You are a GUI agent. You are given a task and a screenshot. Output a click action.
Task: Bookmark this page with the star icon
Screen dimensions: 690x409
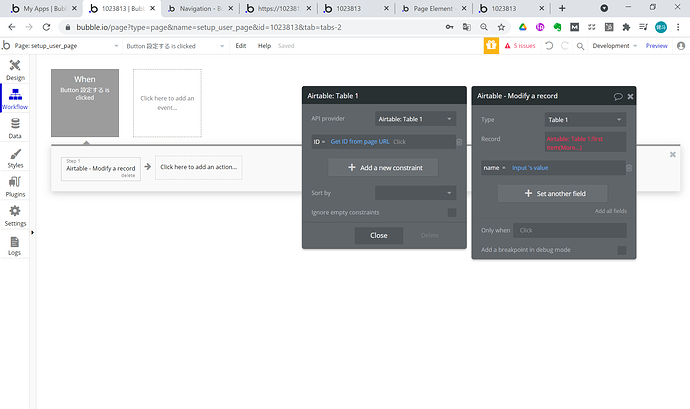501,27
